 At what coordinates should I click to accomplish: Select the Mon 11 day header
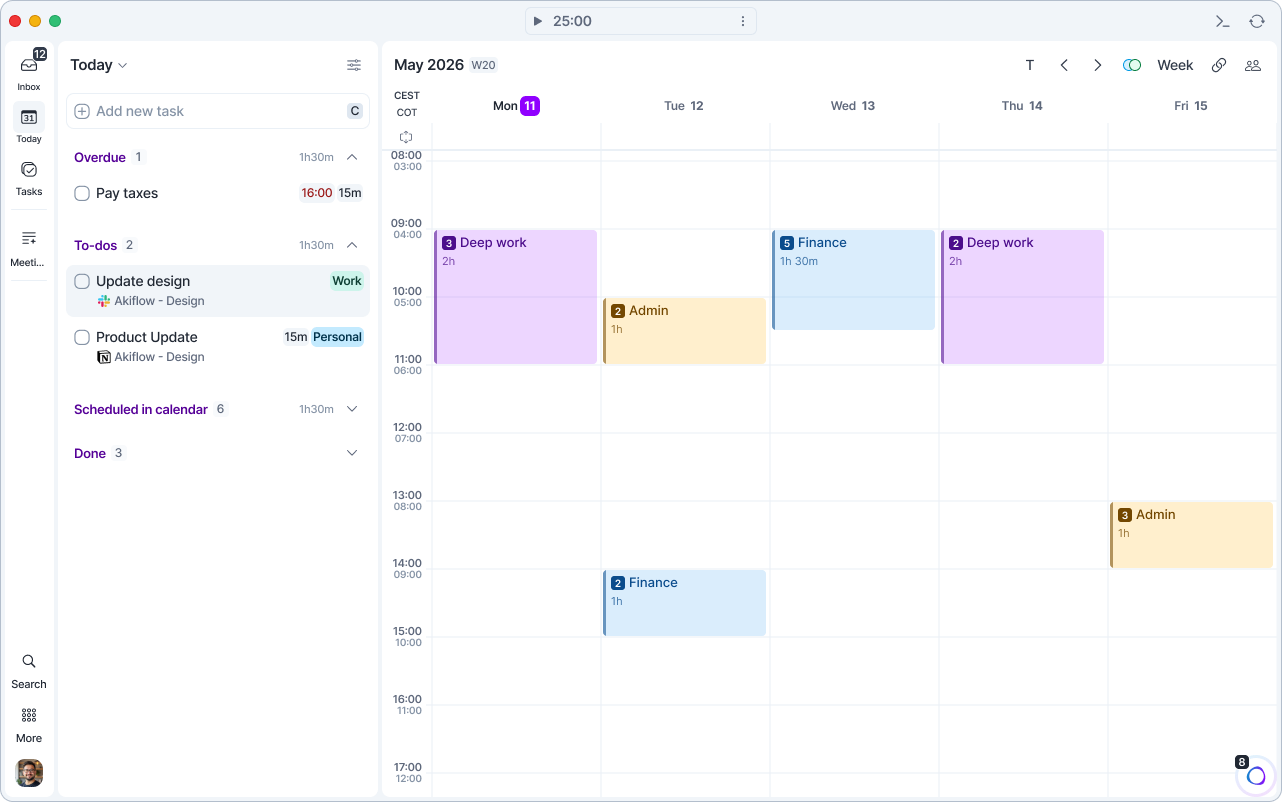click(516, 106)
